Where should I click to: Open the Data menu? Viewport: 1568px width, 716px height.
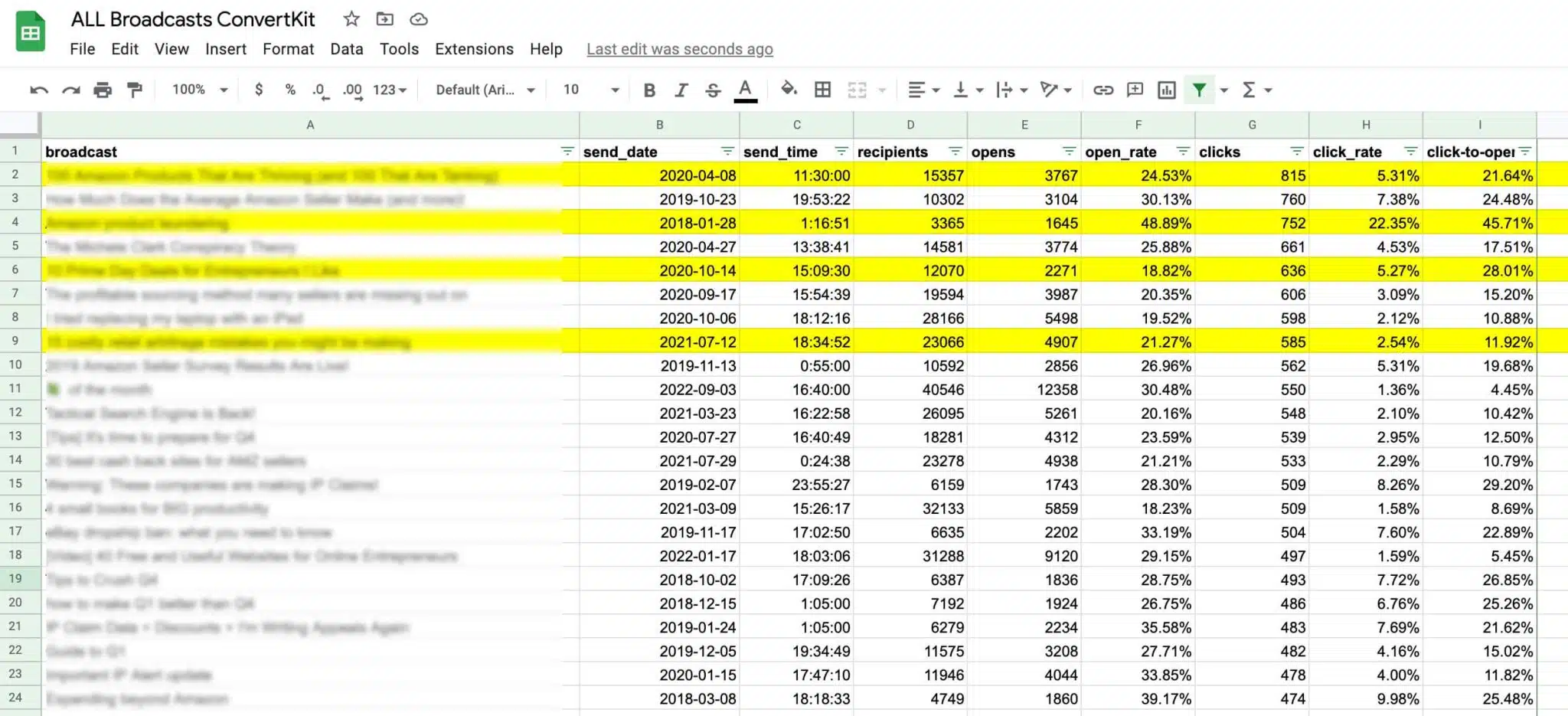tap(346, 49)
